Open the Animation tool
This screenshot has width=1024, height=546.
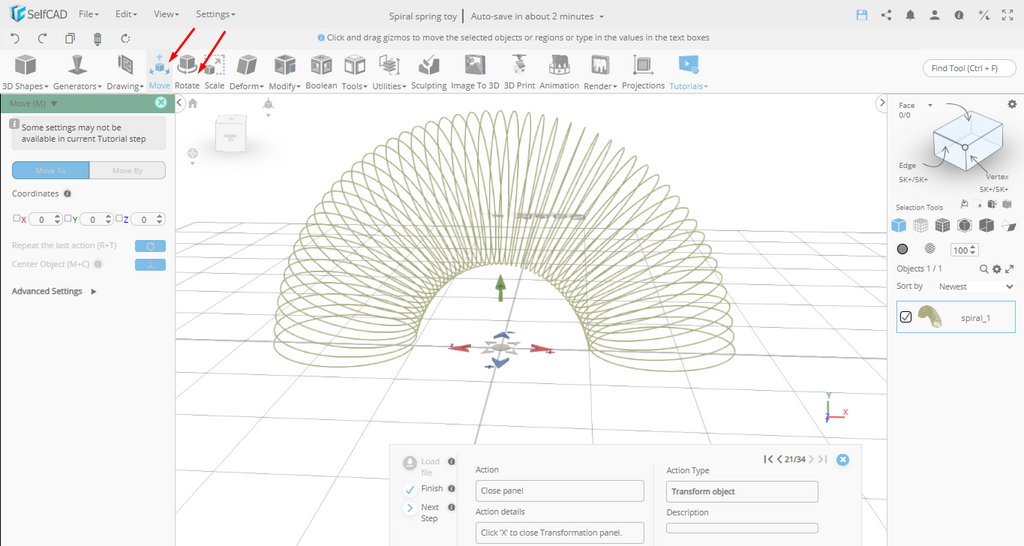559,72
